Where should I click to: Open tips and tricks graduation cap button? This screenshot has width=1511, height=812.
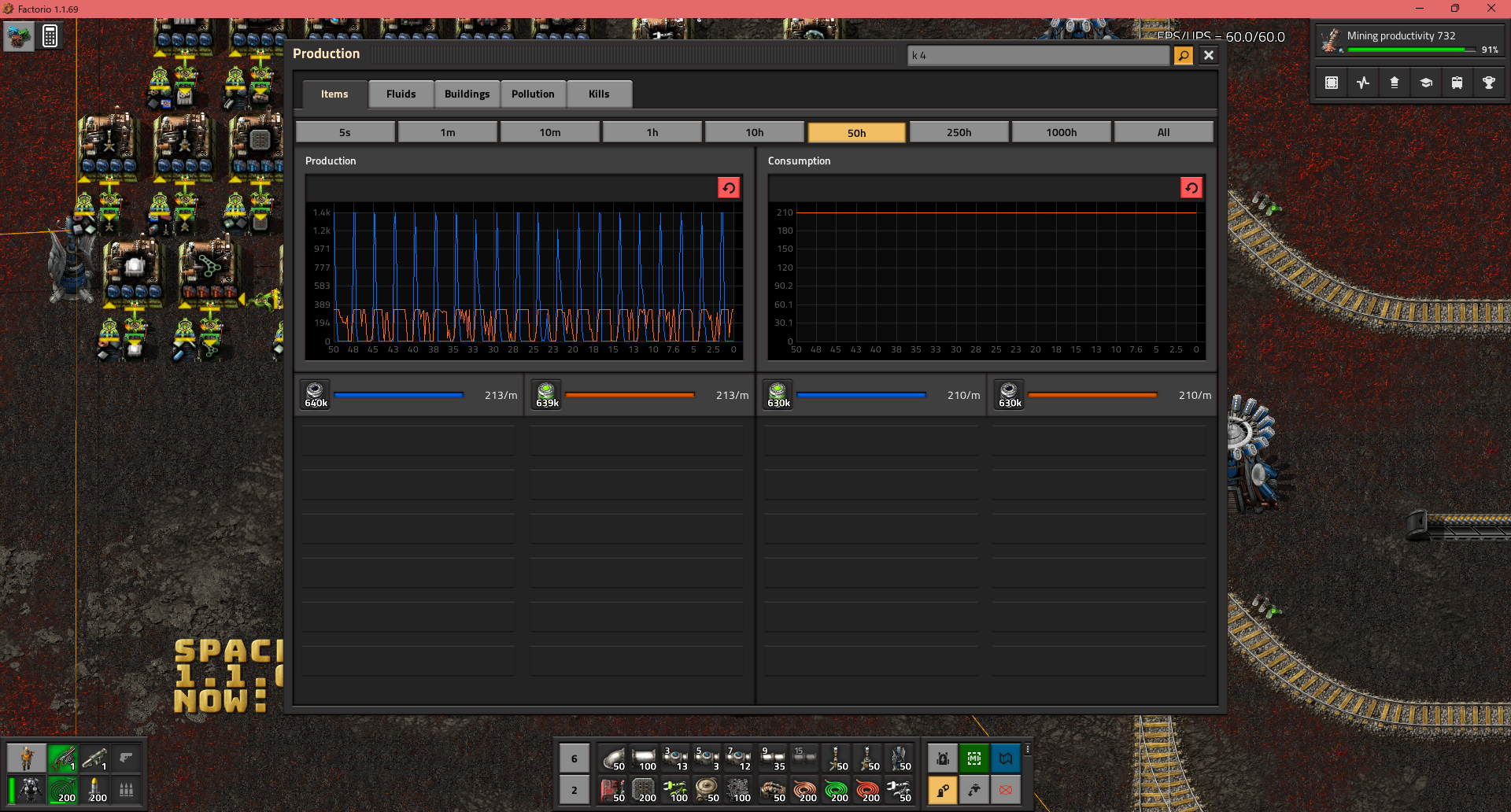[1426, 83]
